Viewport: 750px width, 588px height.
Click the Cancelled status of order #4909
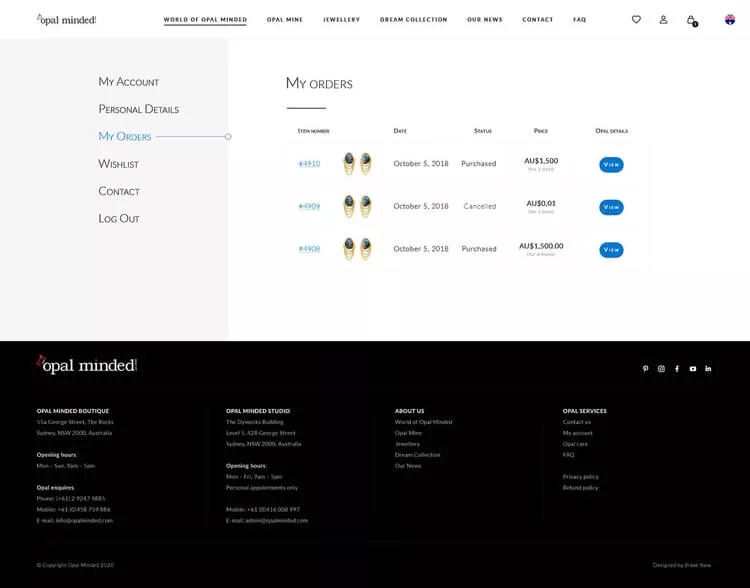tap(479, 206)
